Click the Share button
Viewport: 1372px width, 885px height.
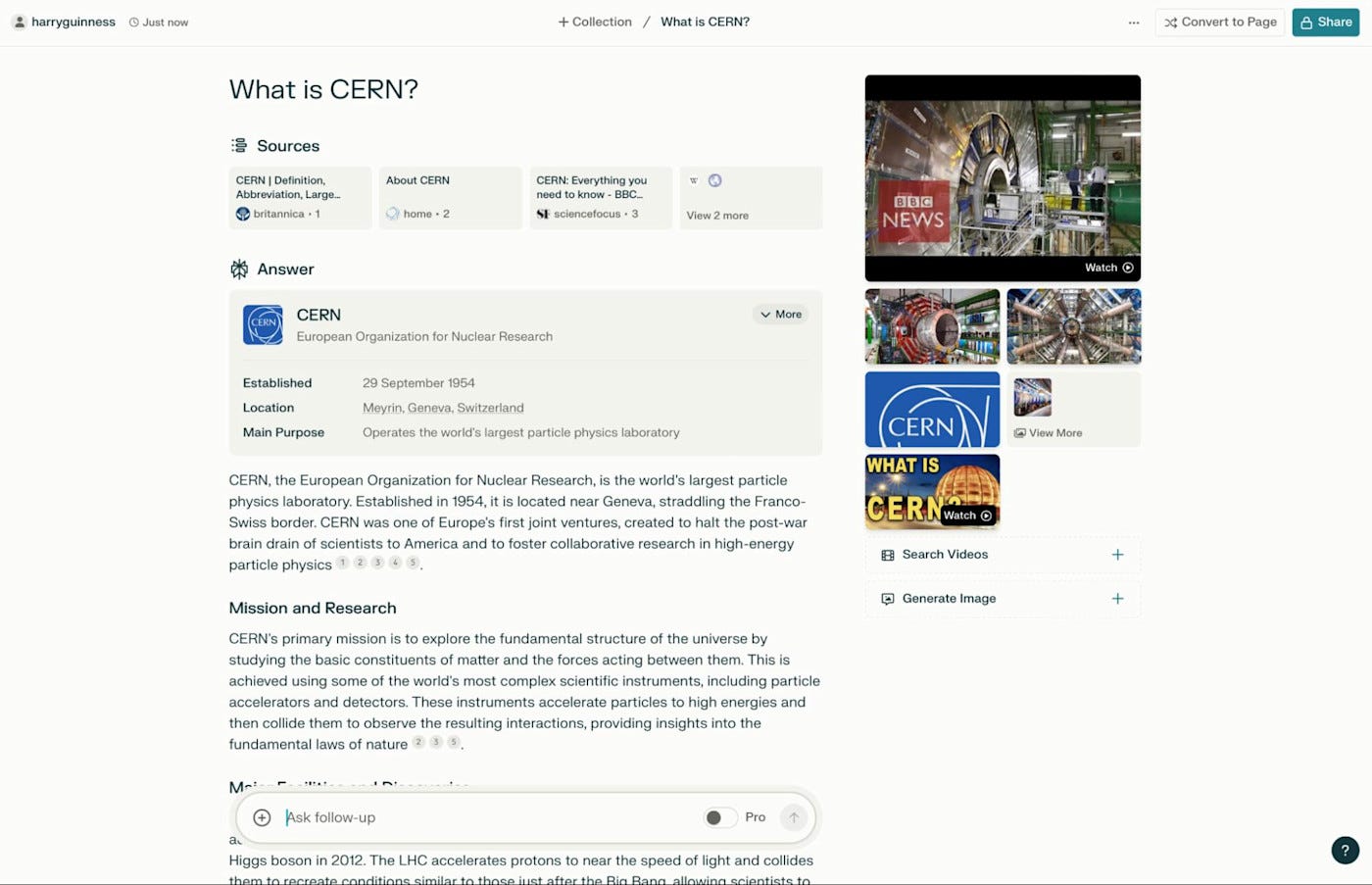[x=1325, y=22]
